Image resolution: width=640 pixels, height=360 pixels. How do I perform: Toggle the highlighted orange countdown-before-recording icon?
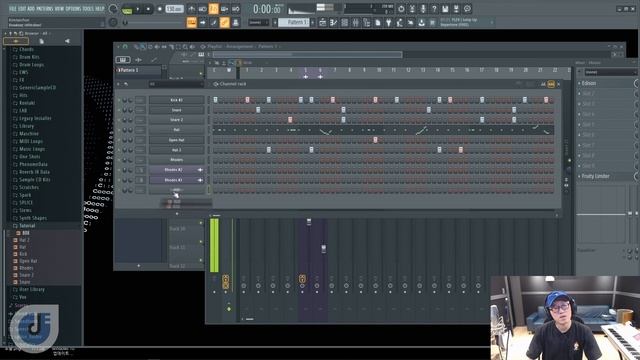click(213, 9)
